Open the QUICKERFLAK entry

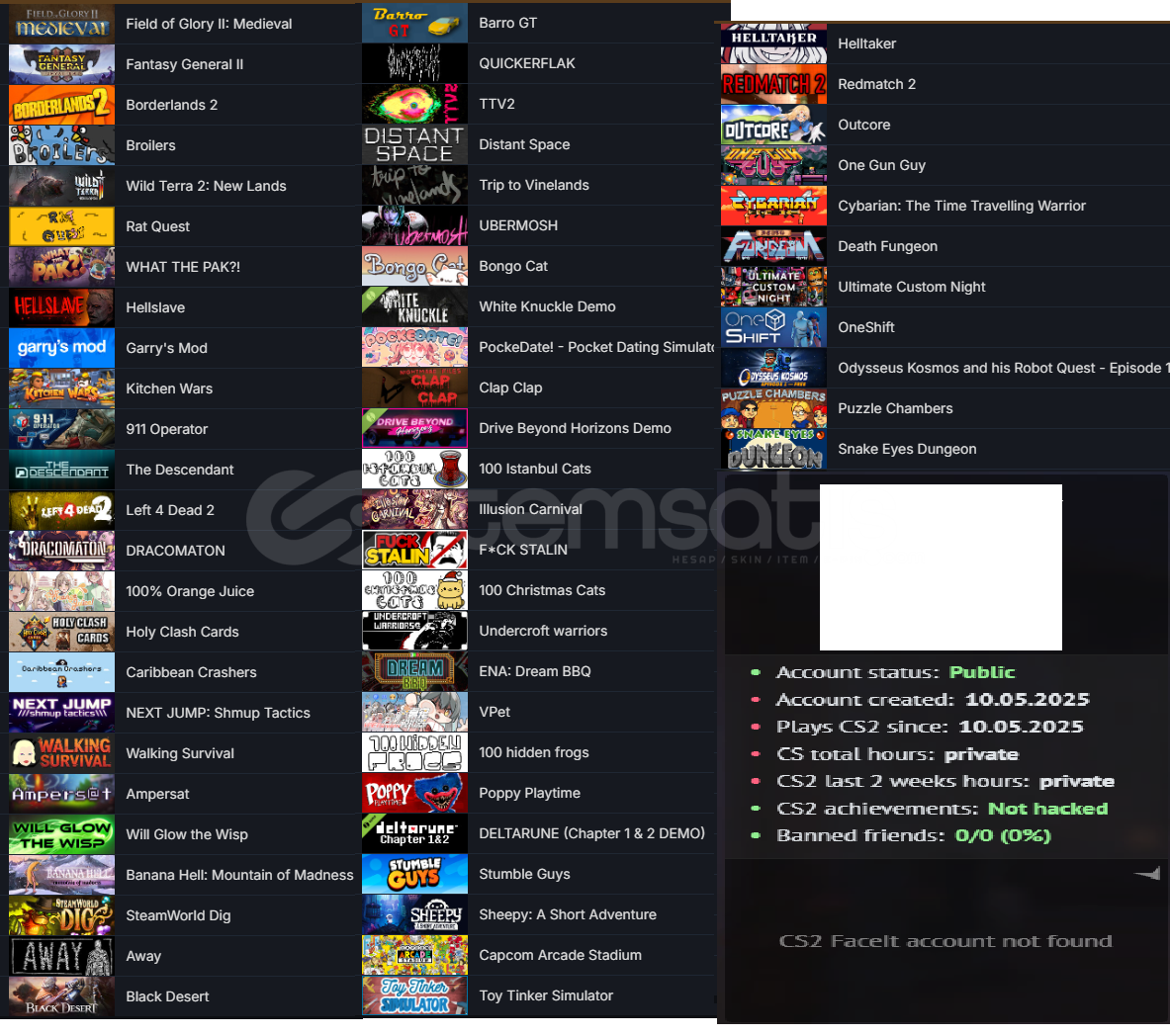(x=527, y=63)
